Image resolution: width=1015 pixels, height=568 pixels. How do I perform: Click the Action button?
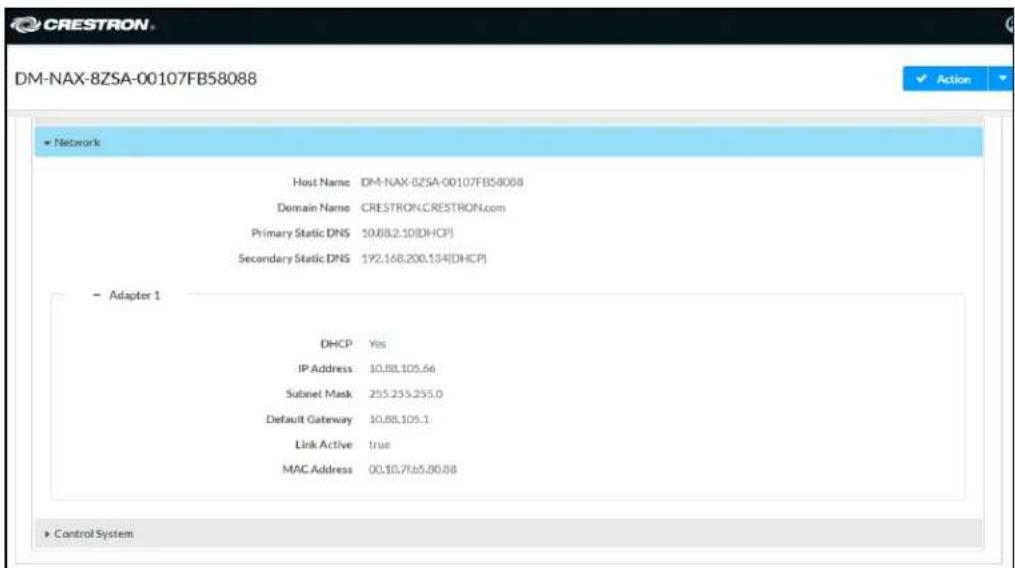(x=945, y=79)
